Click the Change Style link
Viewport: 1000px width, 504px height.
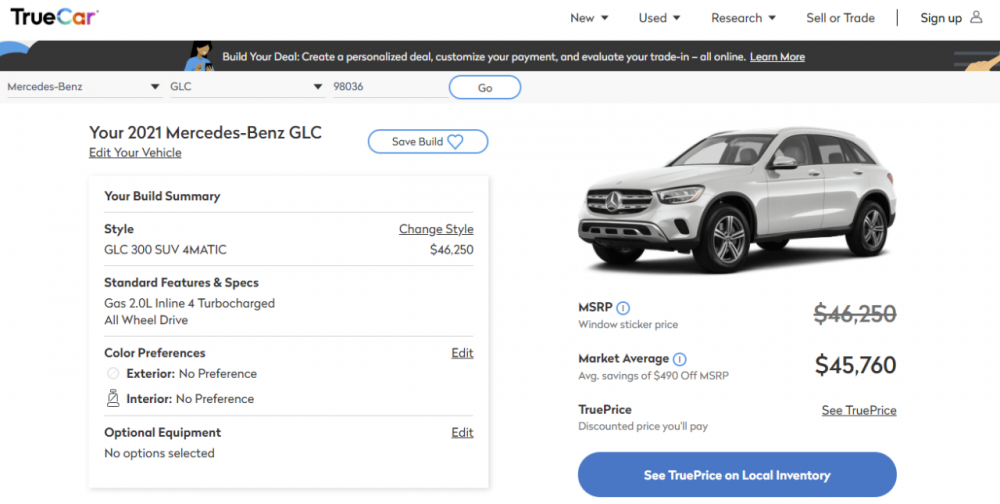click(436, 229)
